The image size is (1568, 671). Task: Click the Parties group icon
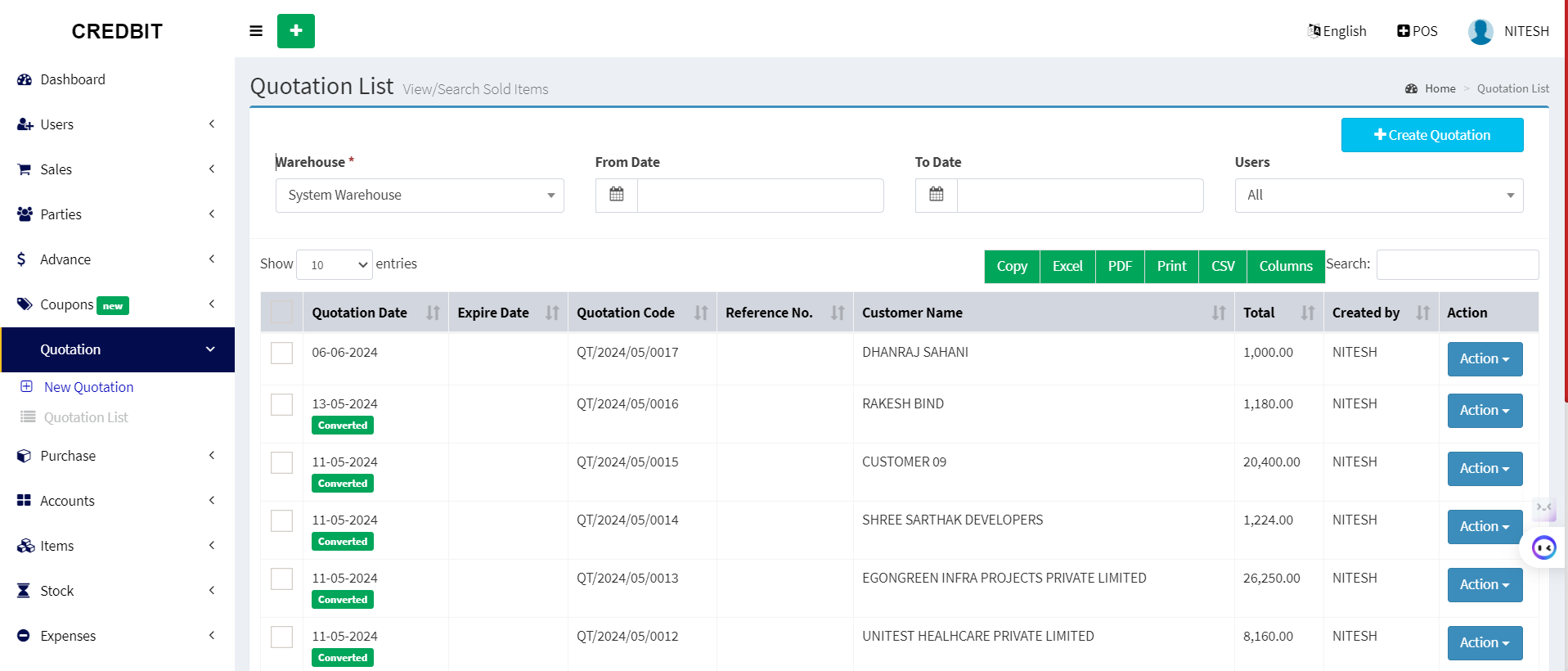(x=25, y=214)
